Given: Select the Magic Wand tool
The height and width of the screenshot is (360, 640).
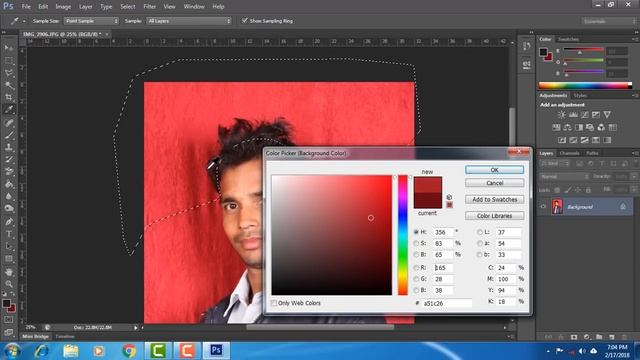Looking at the screenshot, I should [x=9, y=85].
